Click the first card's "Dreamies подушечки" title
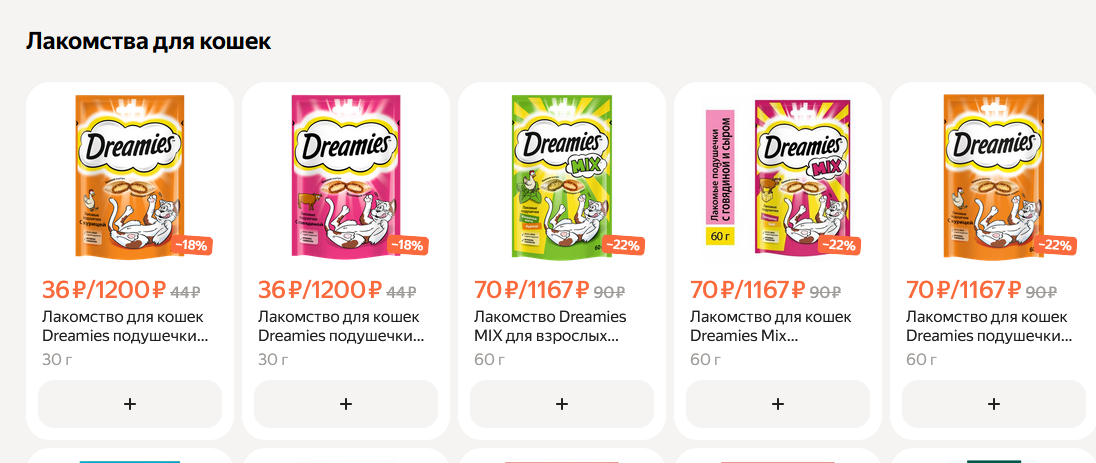 [126, 326]
